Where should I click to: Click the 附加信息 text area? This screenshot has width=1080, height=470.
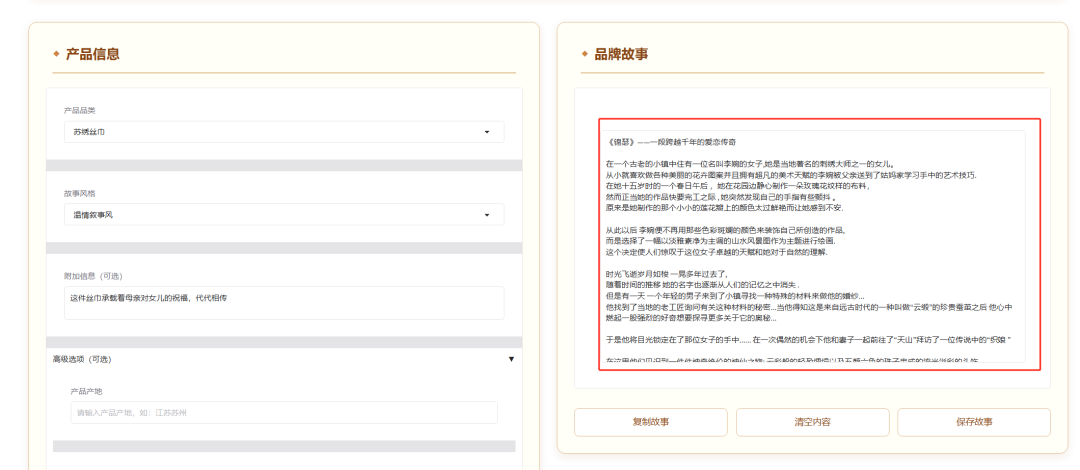(284, 303)
